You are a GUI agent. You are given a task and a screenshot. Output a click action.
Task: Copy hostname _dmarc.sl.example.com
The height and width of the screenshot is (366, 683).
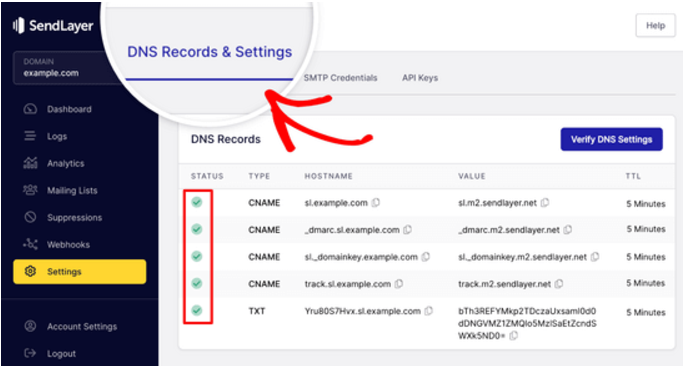pos(407,230)
